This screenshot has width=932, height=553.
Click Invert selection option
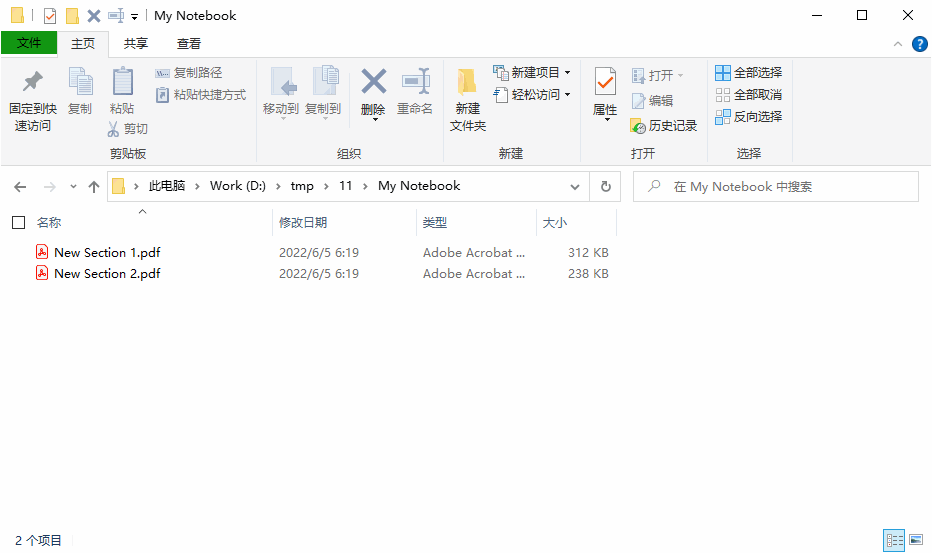pyautogui.click(x=748, y=117)
